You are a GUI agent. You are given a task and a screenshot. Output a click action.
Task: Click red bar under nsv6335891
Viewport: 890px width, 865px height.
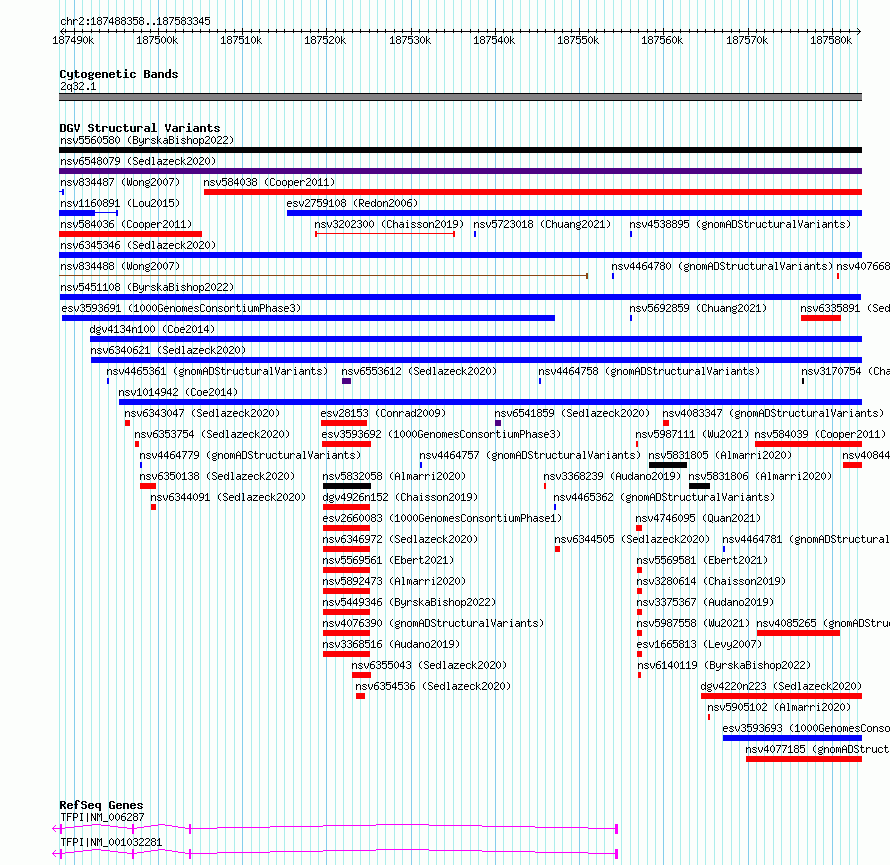[821, 318]
